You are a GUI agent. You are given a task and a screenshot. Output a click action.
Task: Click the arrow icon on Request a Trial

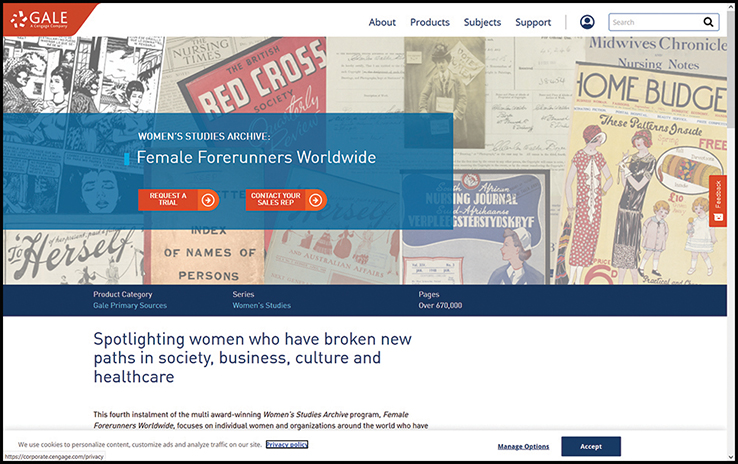pos(208,200)
